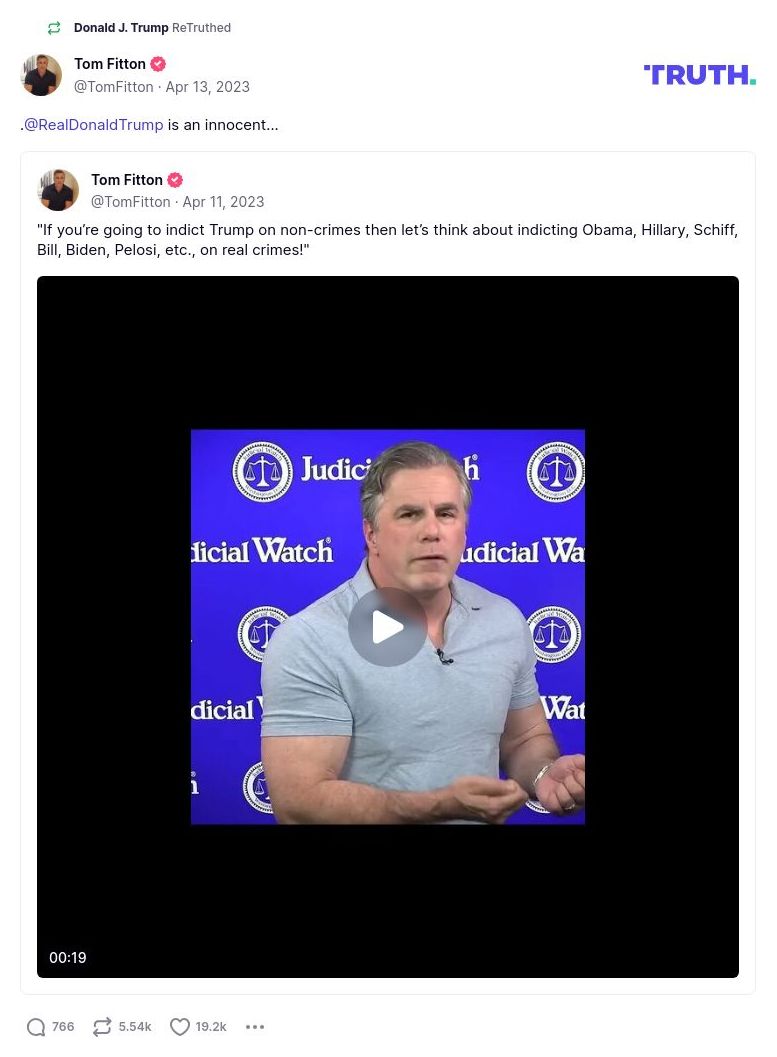This screenshot has width=777, height=1057.
Task: Click Tom Fitton's verified checkmark badge
Action: click(x=157, y=63)
